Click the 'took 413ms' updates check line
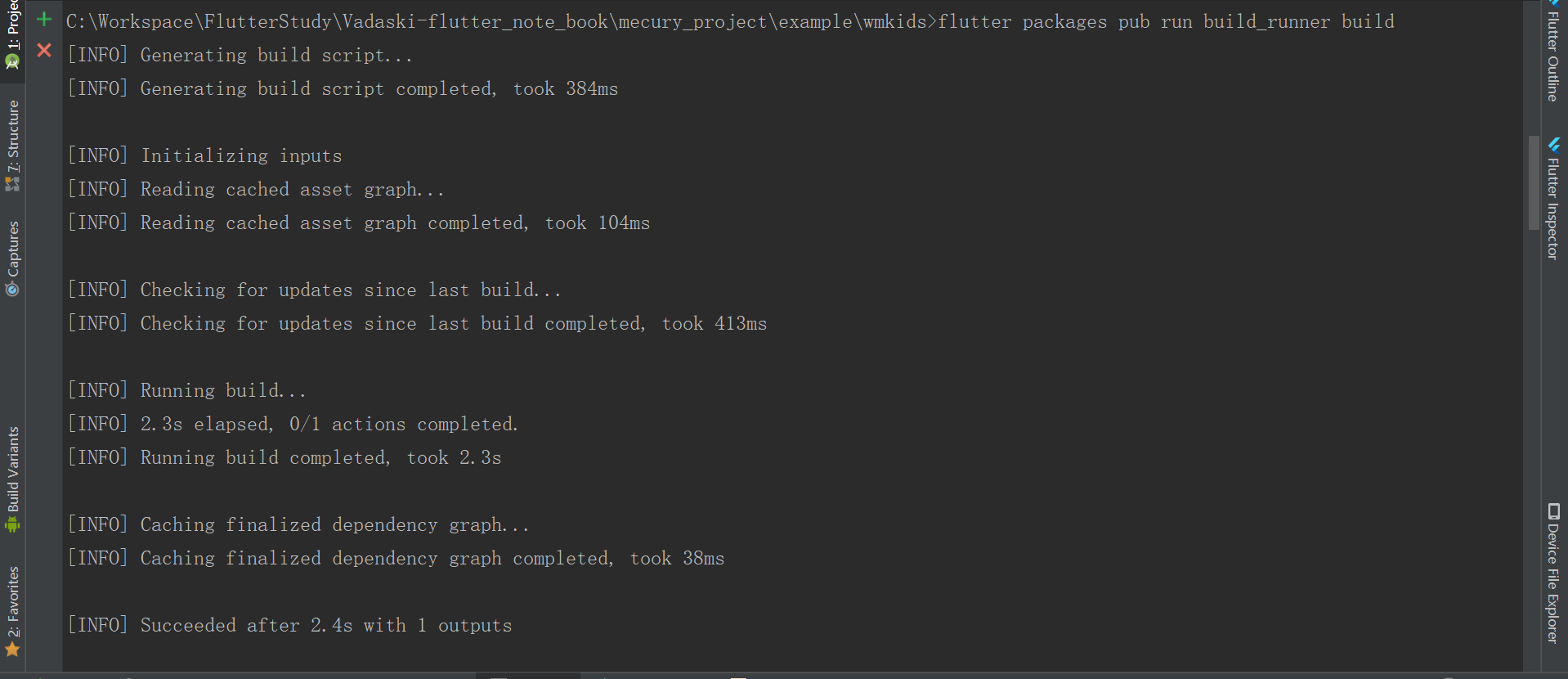The width and height of the screenshot is (1568, 679). pyautogui.click(x=417, y=323)
